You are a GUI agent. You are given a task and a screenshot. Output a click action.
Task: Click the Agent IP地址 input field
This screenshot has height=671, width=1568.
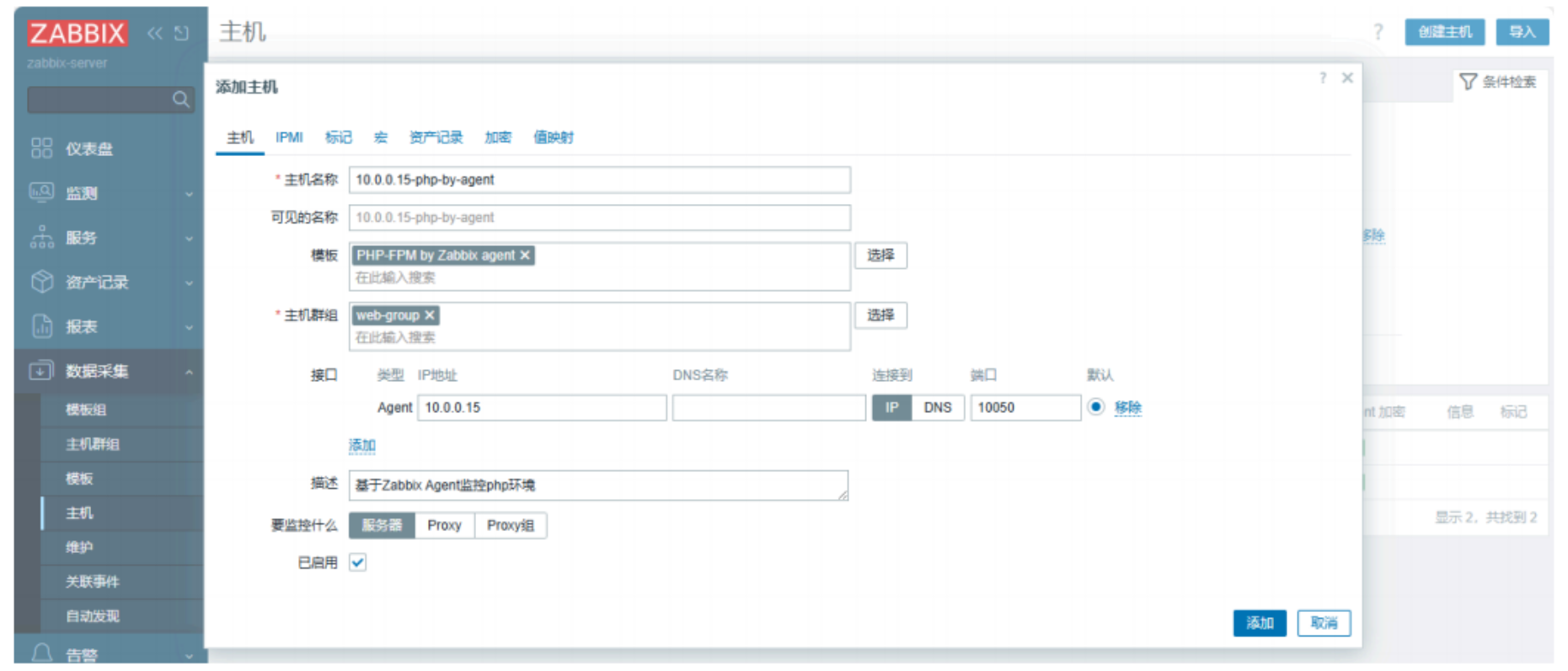coord(542,408)
